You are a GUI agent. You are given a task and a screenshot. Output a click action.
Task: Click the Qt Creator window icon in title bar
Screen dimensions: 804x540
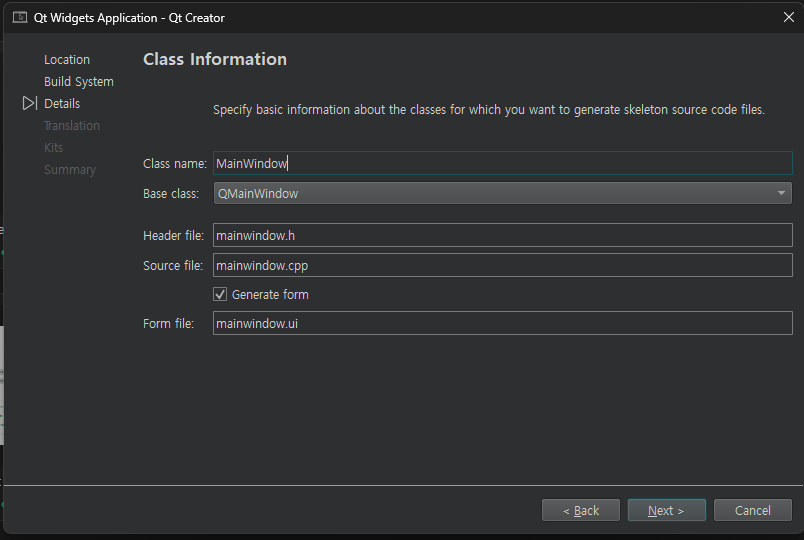click(x=19, y=17)
